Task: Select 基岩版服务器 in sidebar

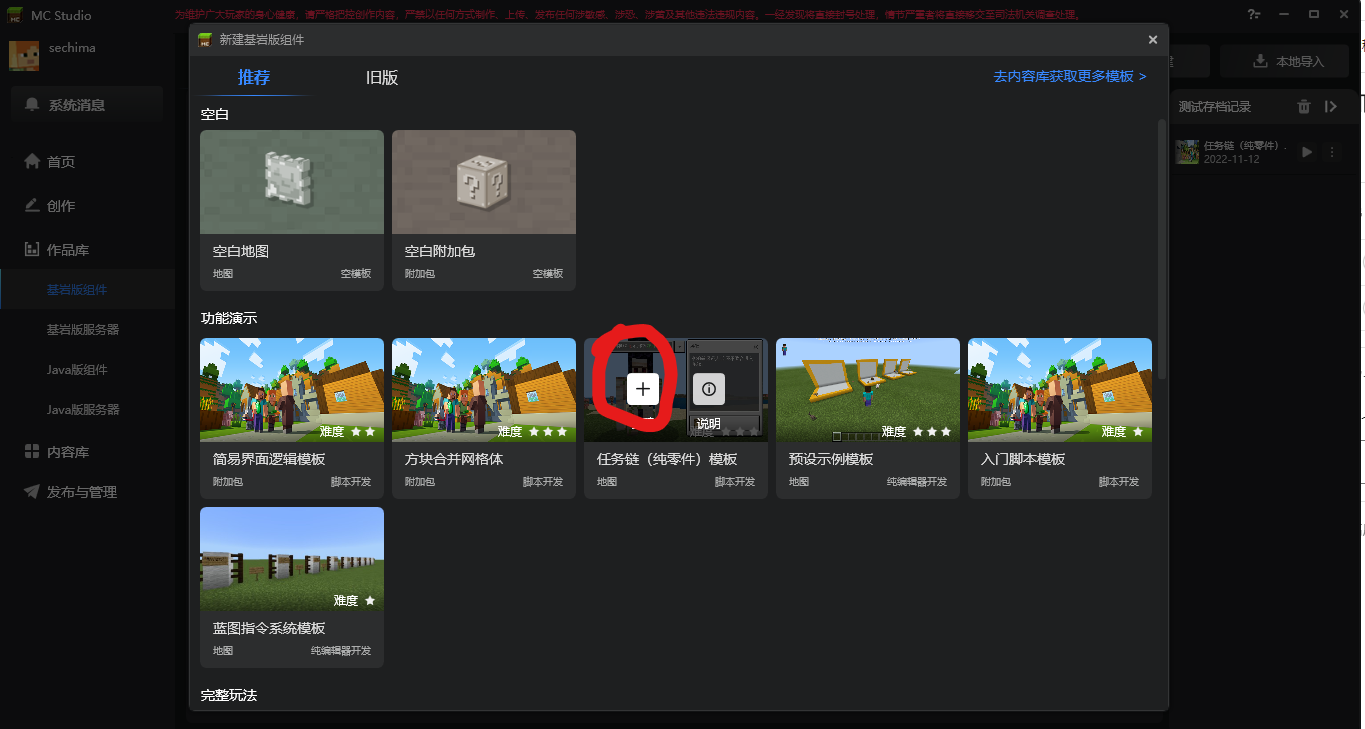Action: [x=83, y=330]
